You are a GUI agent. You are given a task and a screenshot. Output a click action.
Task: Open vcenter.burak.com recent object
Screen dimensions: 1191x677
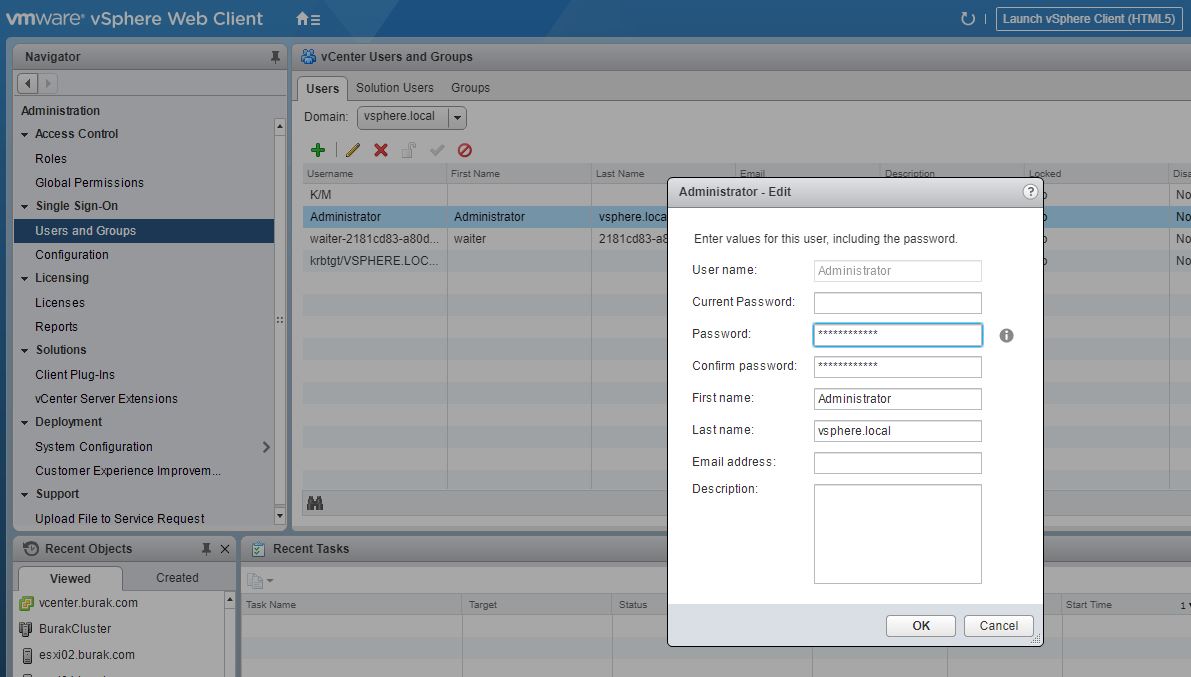coord(88,603)
